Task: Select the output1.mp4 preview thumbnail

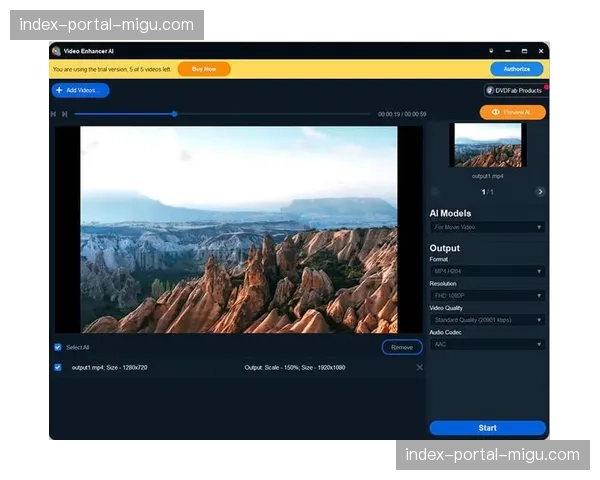Action: pos(486,145)
